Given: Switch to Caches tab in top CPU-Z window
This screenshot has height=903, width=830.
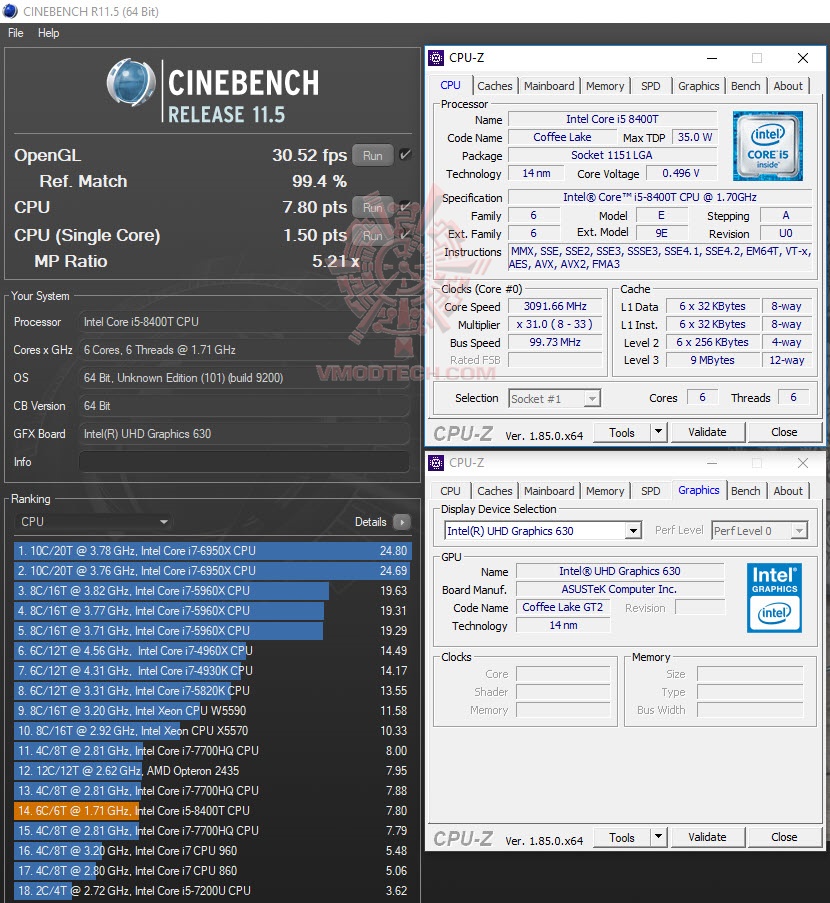Looking at the screenshot, I should [494, 86].
